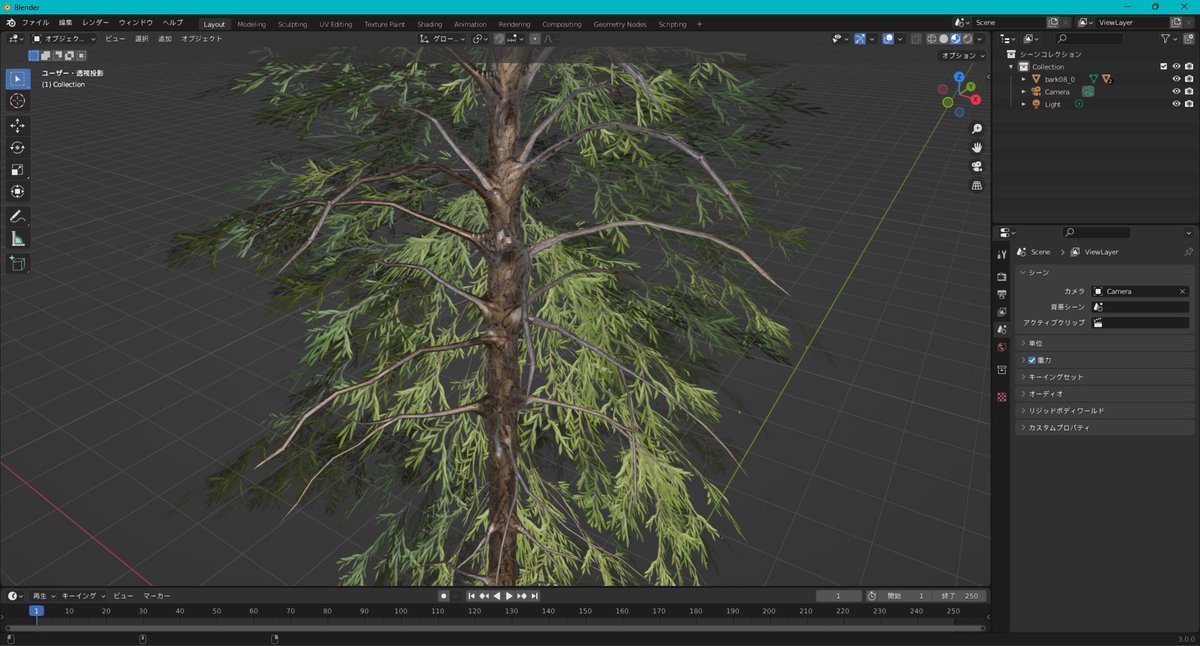The width and height of the screenshot is (1200, 646).
Task: Select the 3D Cursor tool
Action: 17,101
